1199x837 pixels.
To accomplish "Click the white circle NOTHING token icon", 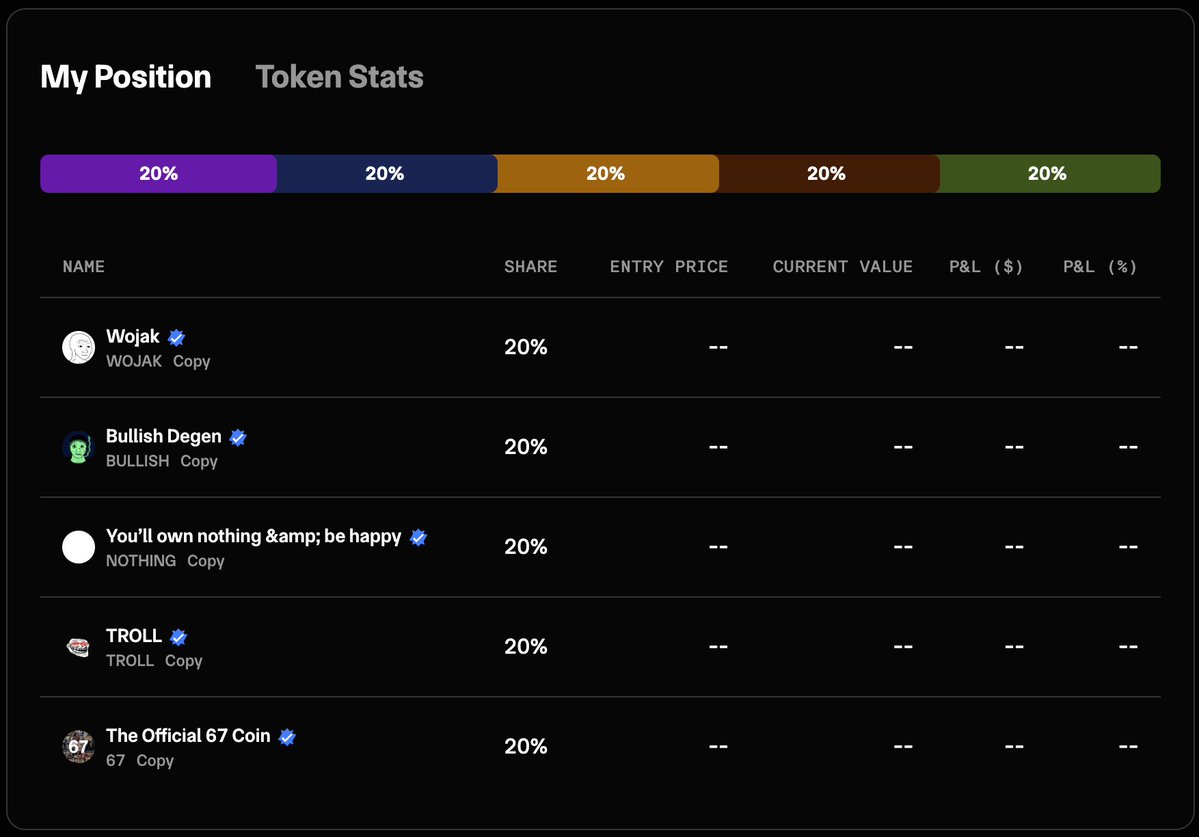I will [79, 547].
